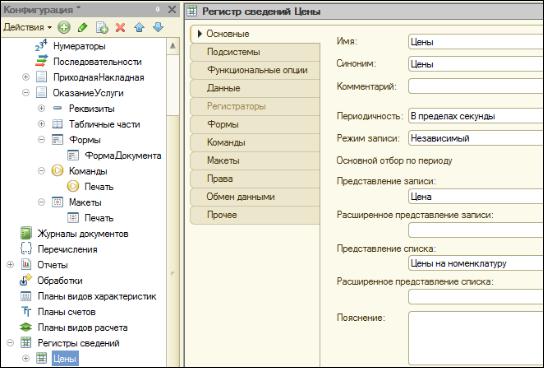Collapse the Регистры сведений branch
The image size is (544, 368).
tap(10, 343)
